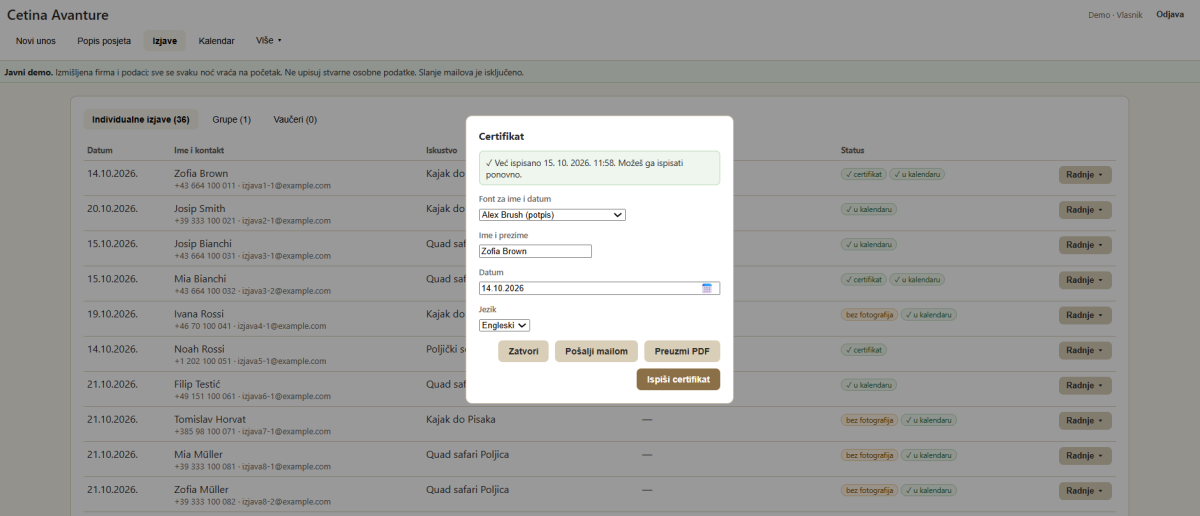Click the Datum column header in table
Viewport: 1200px width, 516px height.
100,150
